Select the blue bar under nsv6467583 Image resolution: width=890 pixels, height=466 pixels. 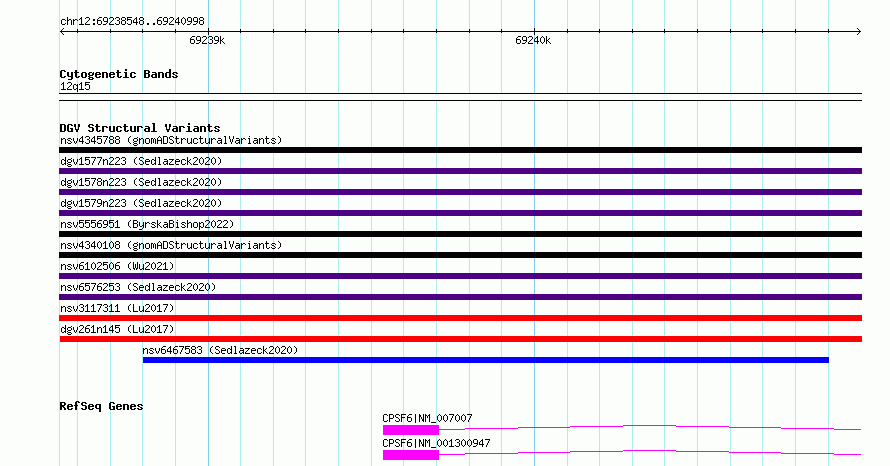click(x=485, y=360)
